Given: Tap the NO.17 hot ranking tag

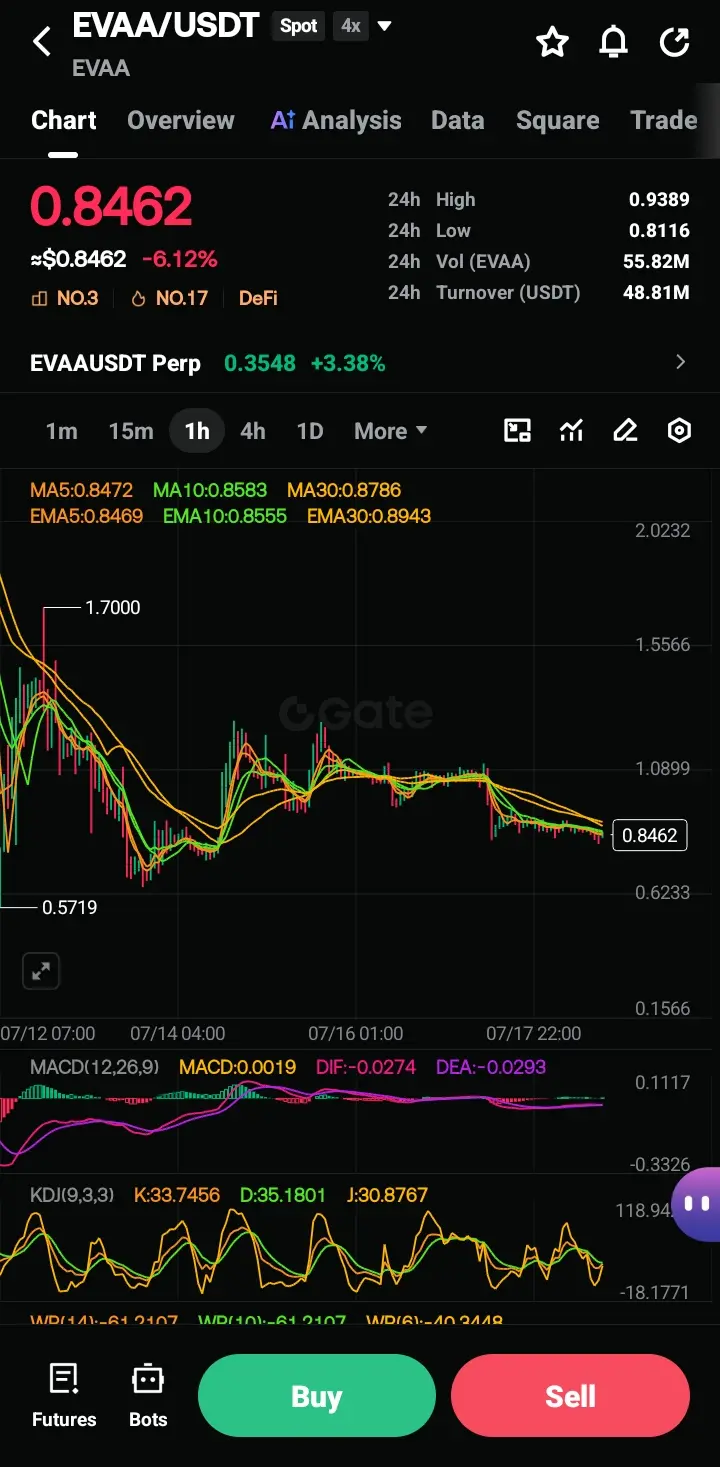Looking at the screenshot, I should (x=169, y=298).
